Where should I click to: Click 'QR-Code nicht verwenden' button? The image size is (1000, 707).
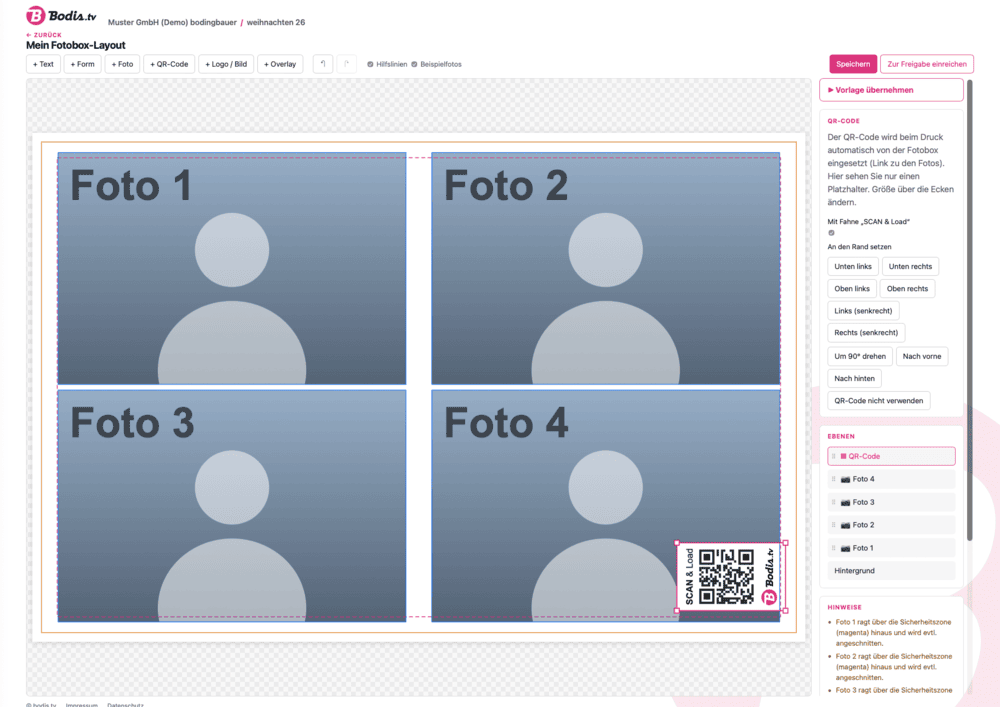[x=879, y=401]
